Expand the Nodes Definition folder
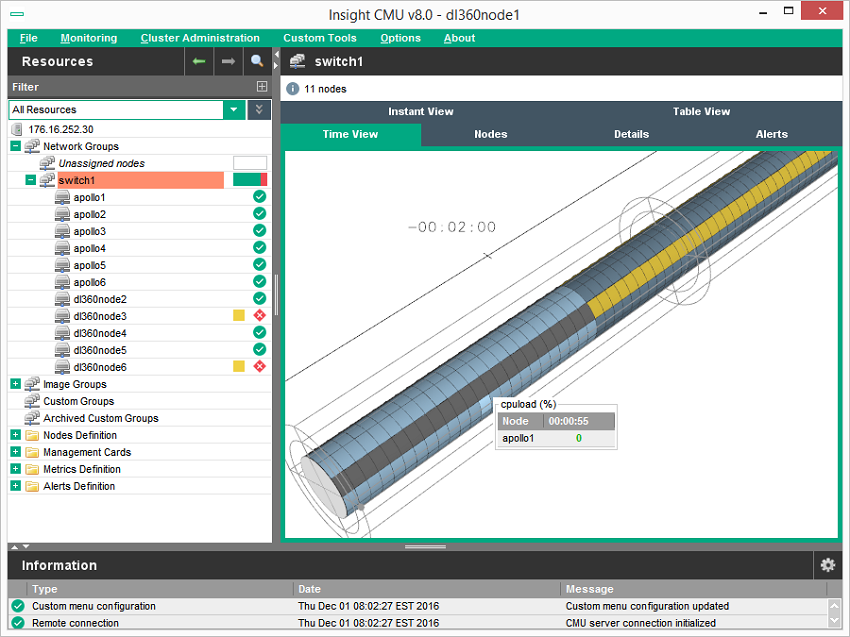850x637 pixels. (x=15, y=435)
